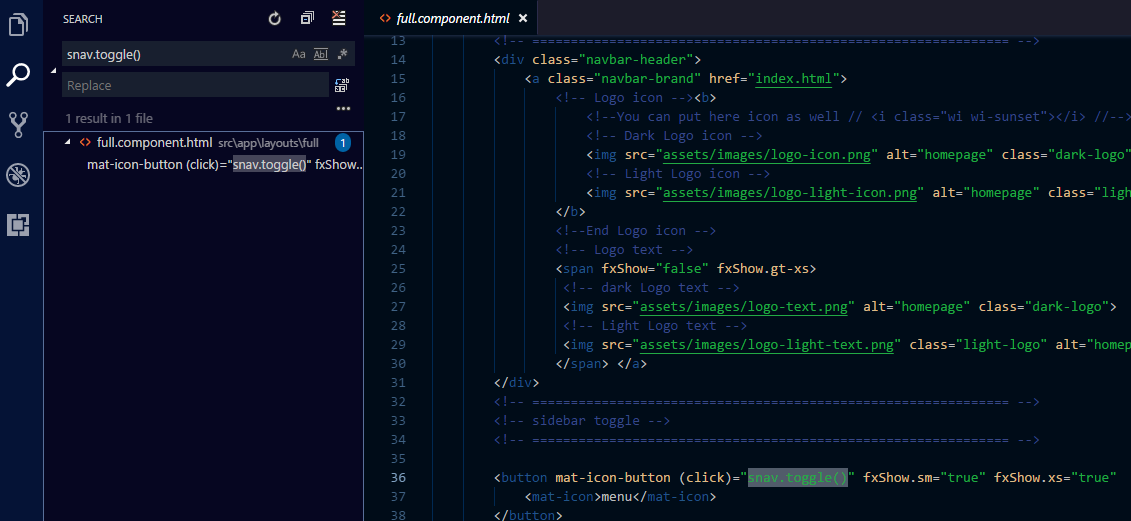Click the HTML file icon in tab
1131x521 pixels.
(385, 19)
